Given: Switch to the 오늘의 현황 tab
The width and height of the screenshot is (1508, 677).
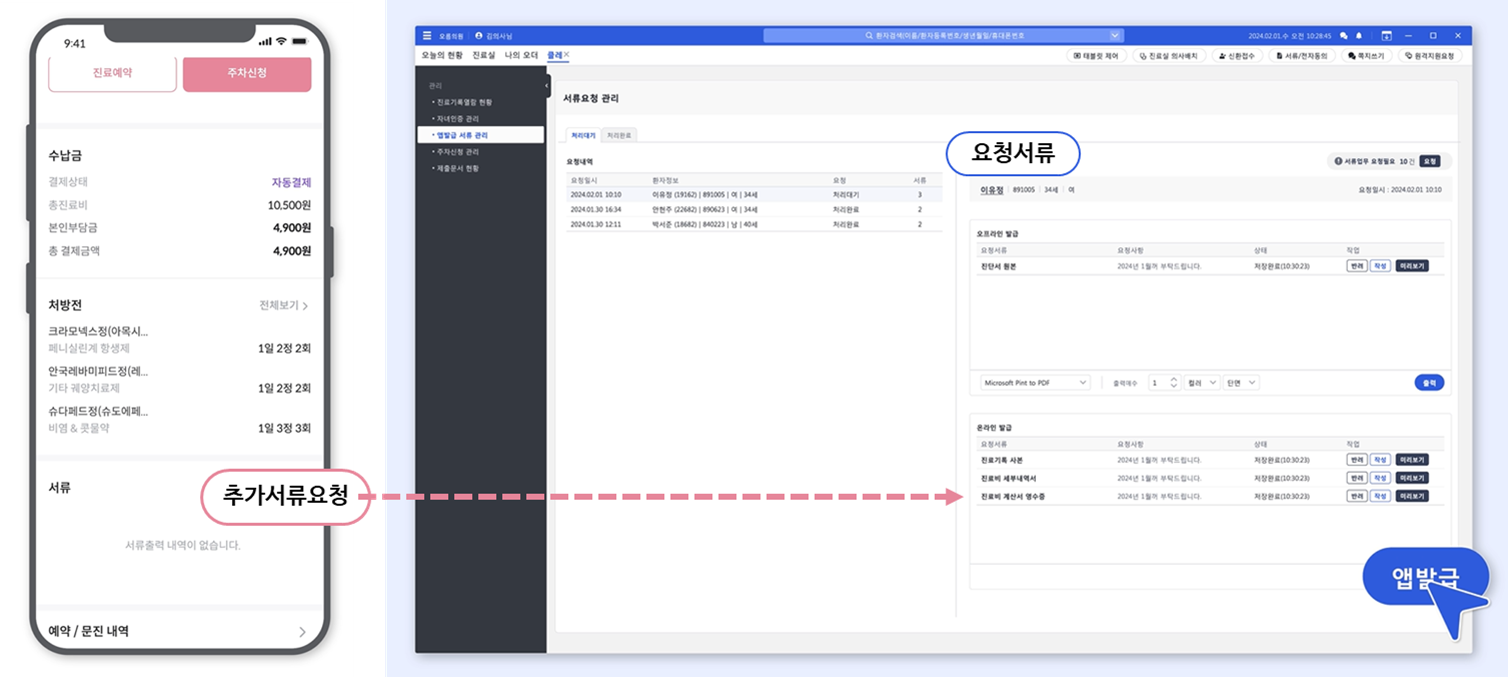Looking at the screenshot, I should tap(441, 55).
